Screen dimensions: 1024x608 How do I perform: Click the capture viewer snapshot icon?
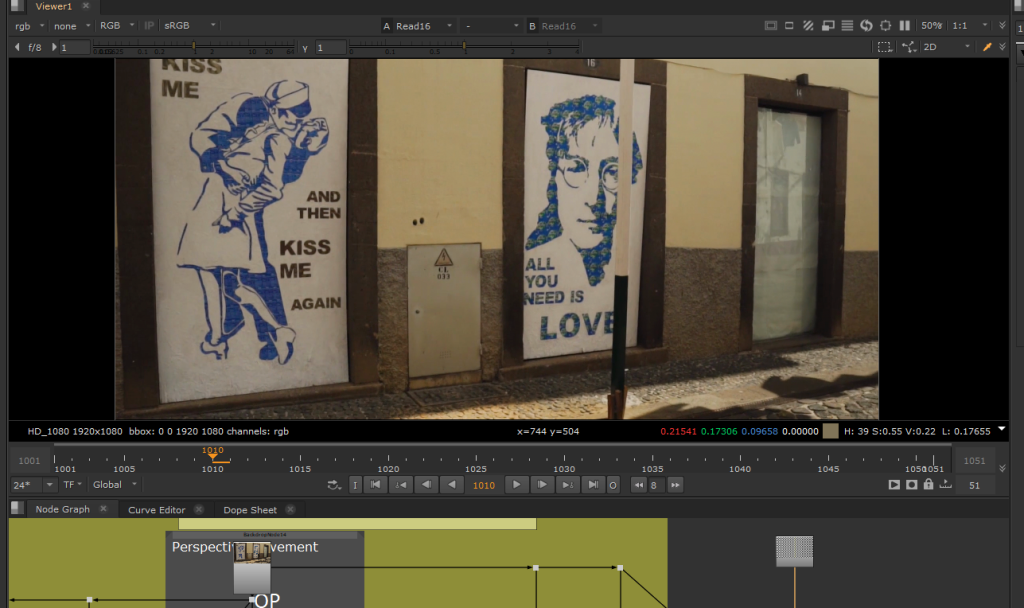912,485
